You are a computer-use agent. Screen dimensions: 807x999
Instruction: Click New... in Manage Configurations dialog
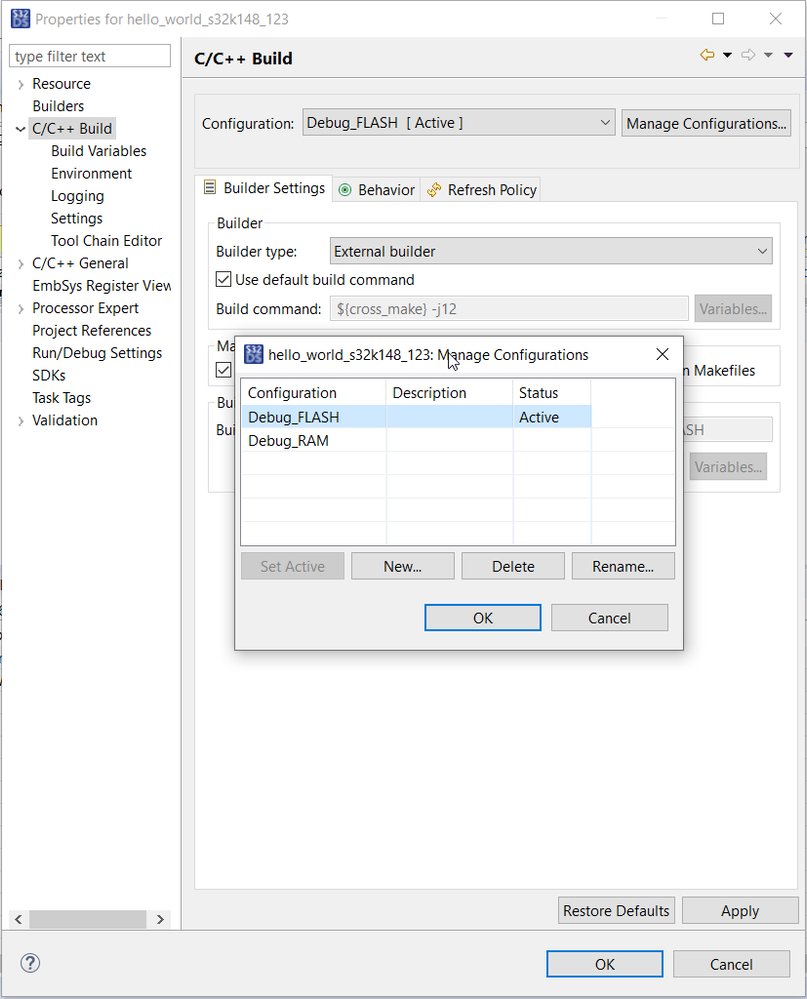click(403, 566)
